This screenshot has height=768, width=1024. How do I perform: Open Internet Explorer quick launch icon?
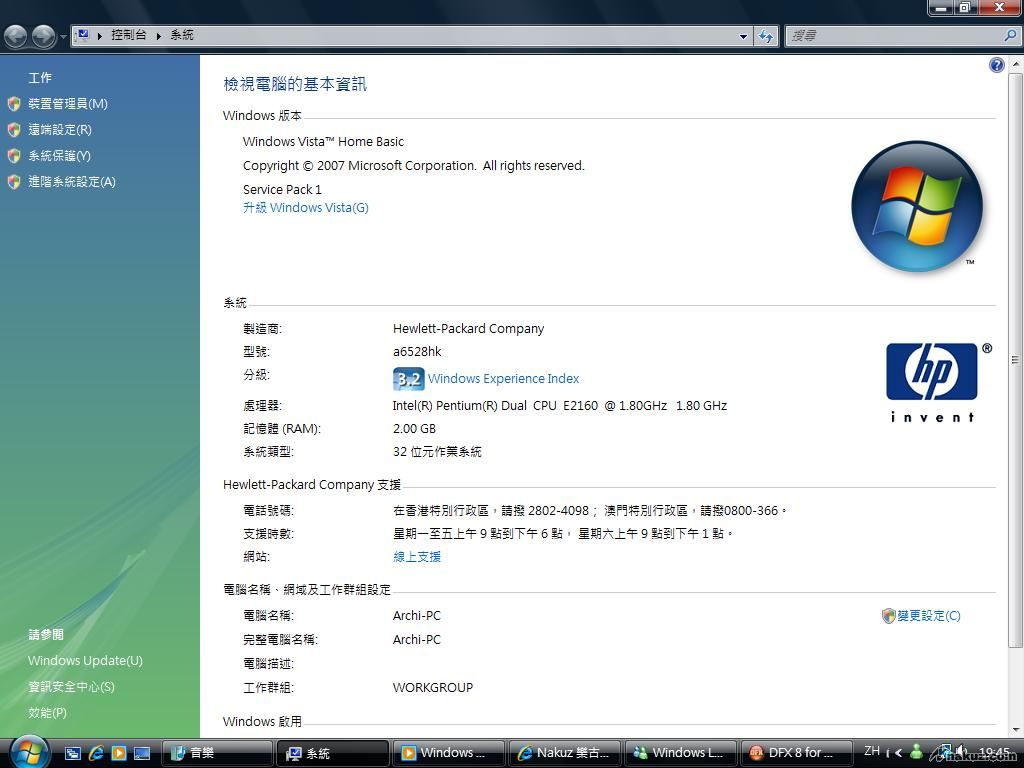click(96, 753)
